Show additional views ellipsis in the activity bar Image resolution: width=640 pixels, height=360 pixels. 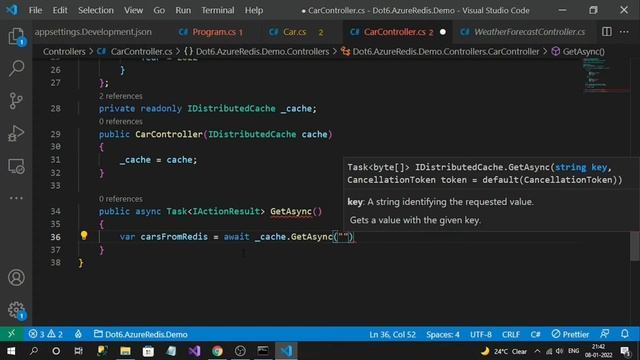(x=16, y=198)
